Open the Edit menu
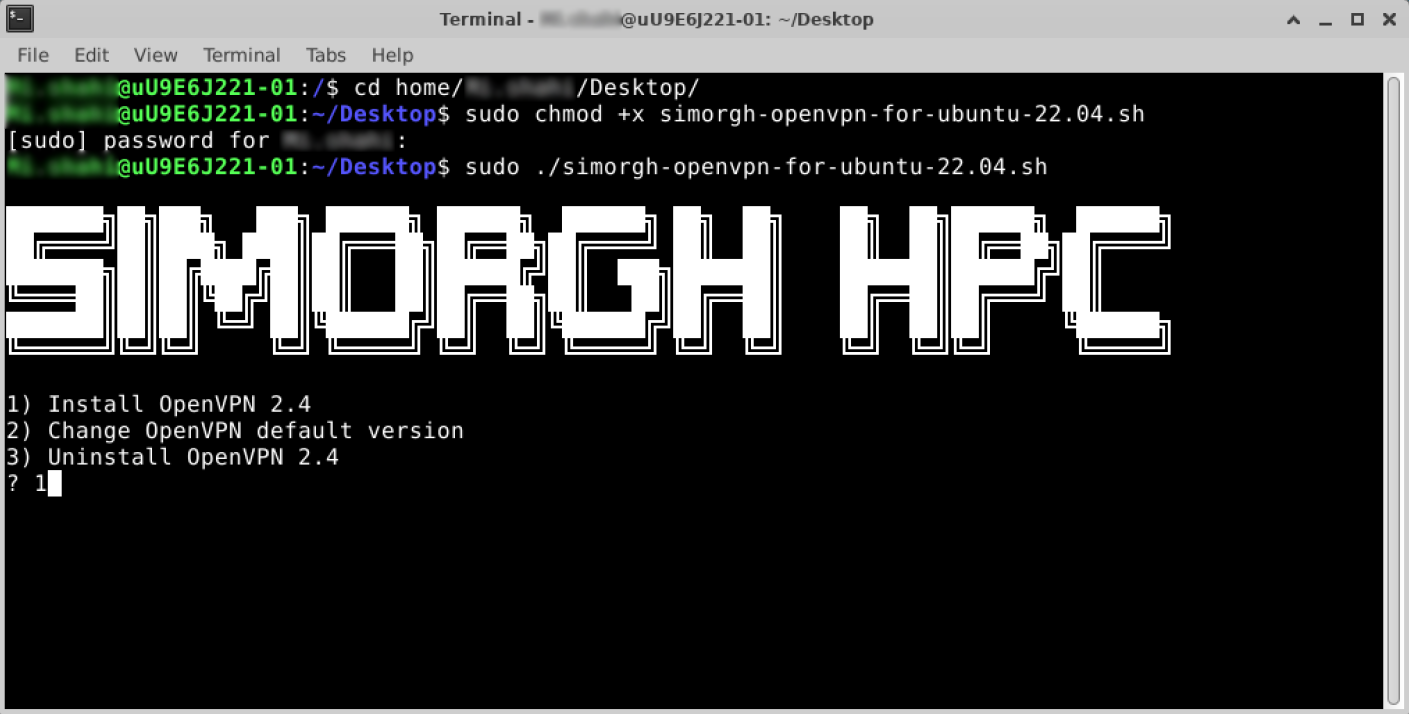1409x714 pixels. coord(91,55)
